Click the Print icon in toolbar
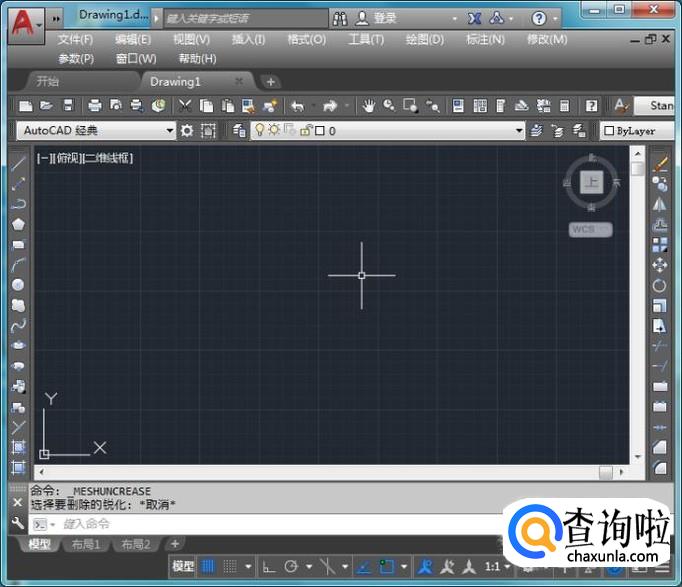Image resolution: width=682 pixels, height=587 pixels. point(94,105)
